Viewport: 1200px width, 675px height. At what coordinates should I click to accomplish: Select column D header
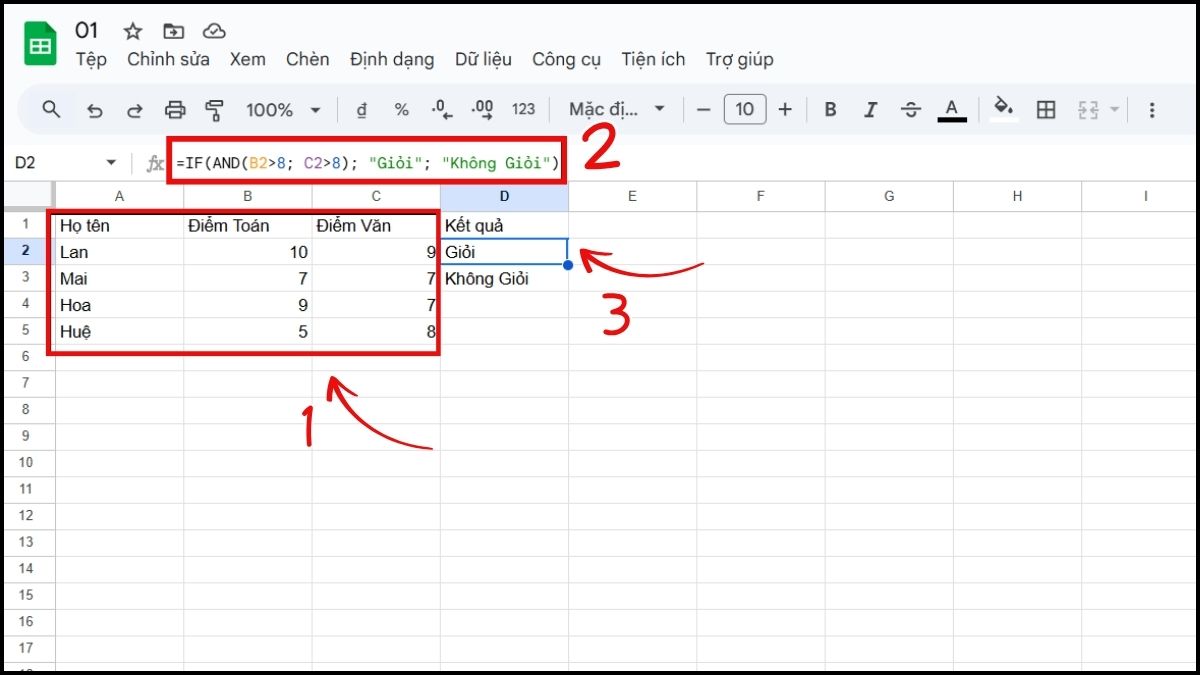coord(504,197)
